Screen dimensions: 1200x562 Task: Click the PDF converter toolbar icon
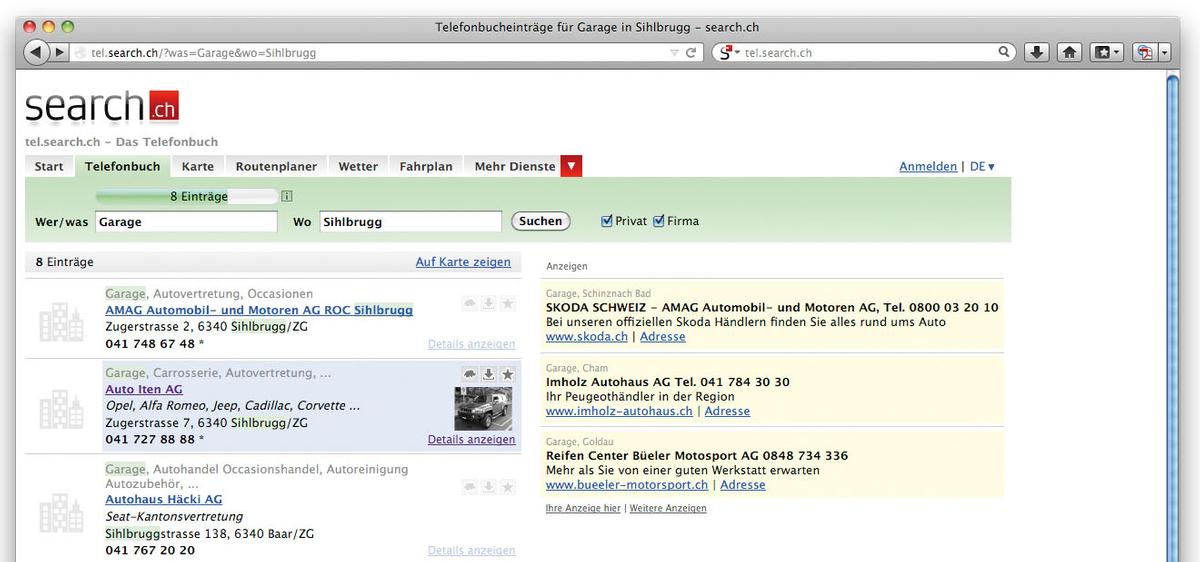coord(1145,53)
